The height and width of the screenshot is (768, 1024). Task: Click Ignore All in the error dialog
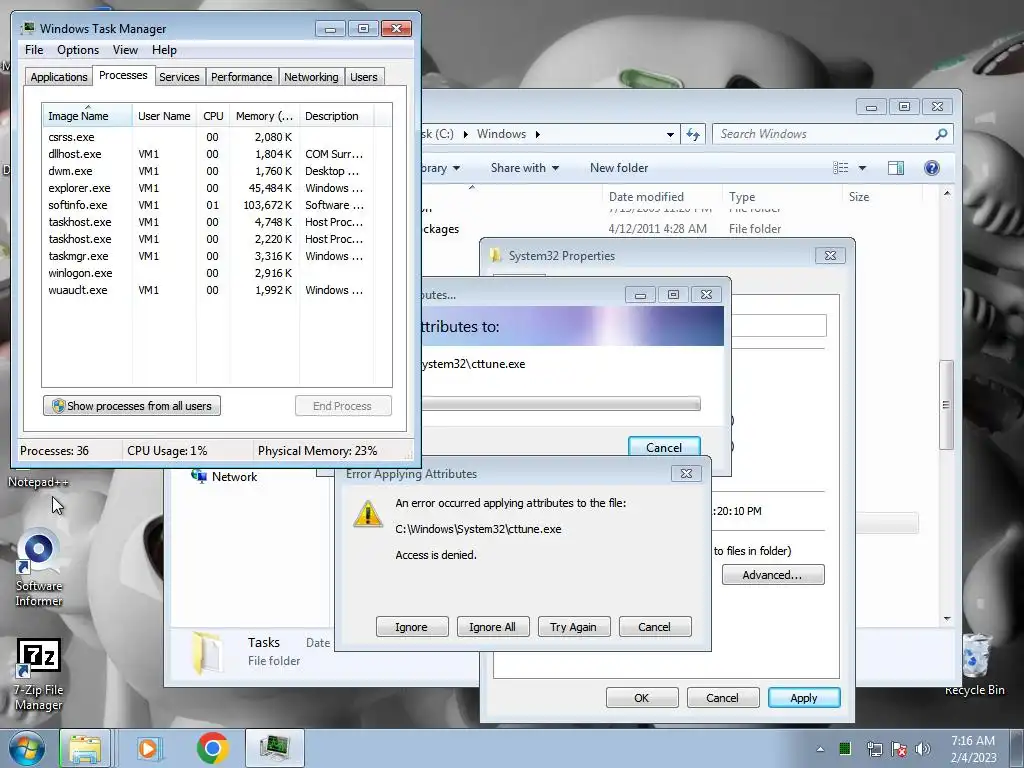pyautogui.click(x=492, y=627)
